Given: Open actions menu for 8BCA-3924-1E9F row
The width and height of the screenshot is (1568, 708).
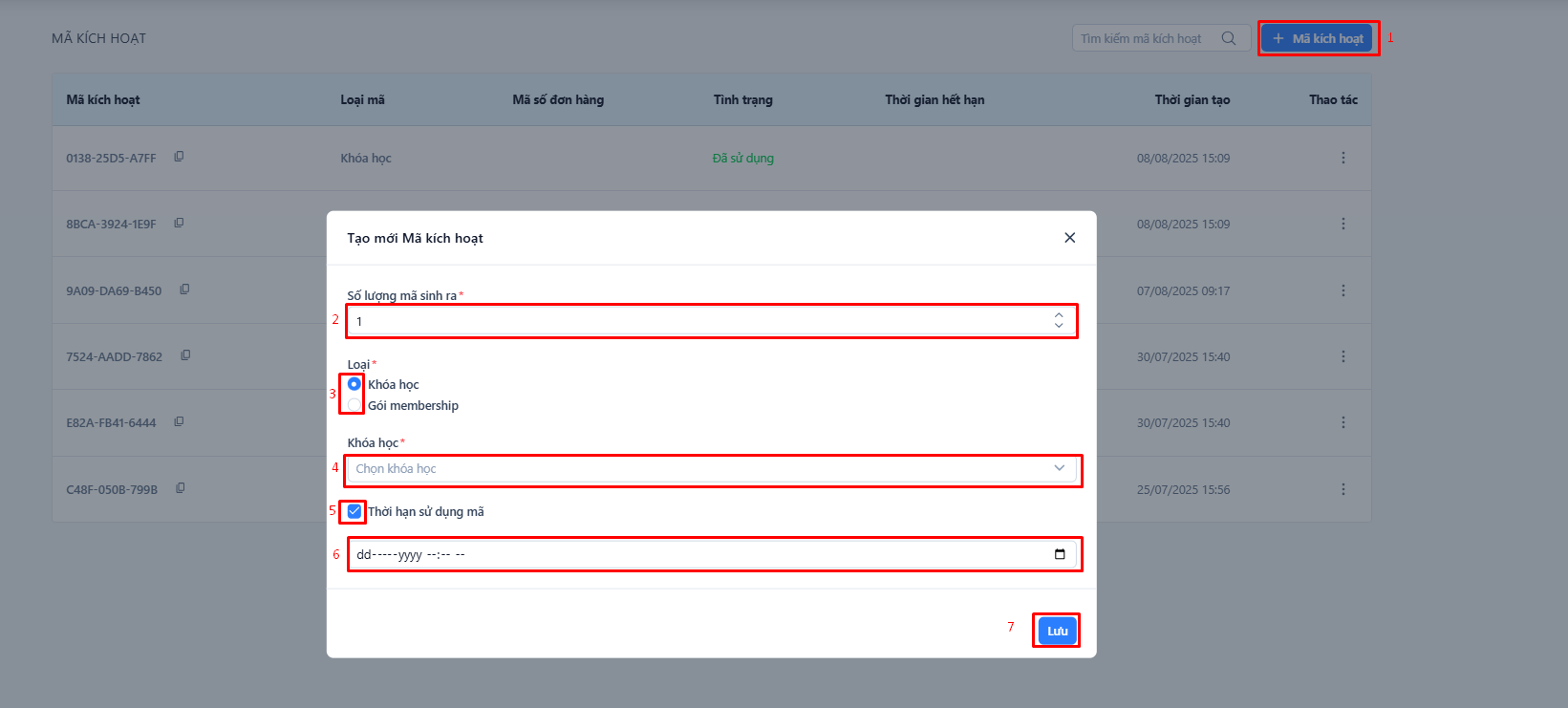Looking at the screenshot, I should pos(1342,224).
